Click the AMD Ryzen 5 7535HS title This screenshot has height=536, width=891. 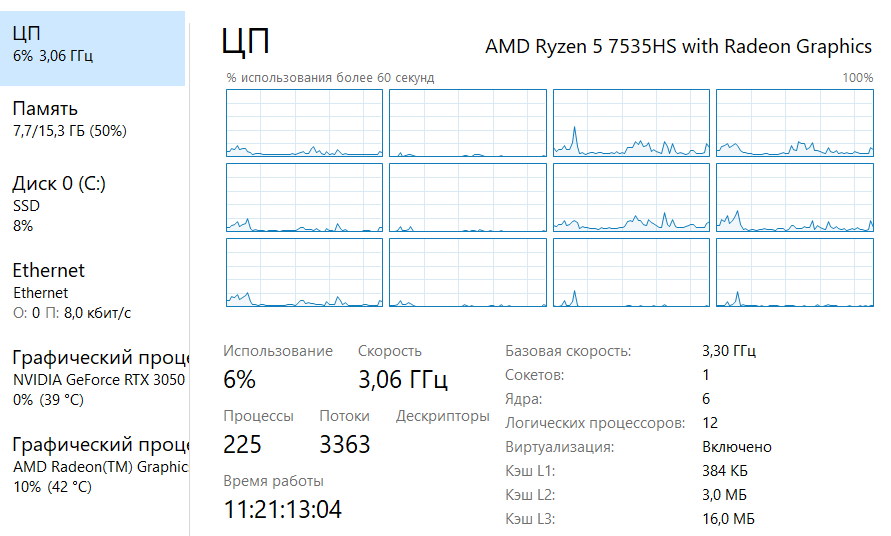pyautogui.click(x=678, y=46)
